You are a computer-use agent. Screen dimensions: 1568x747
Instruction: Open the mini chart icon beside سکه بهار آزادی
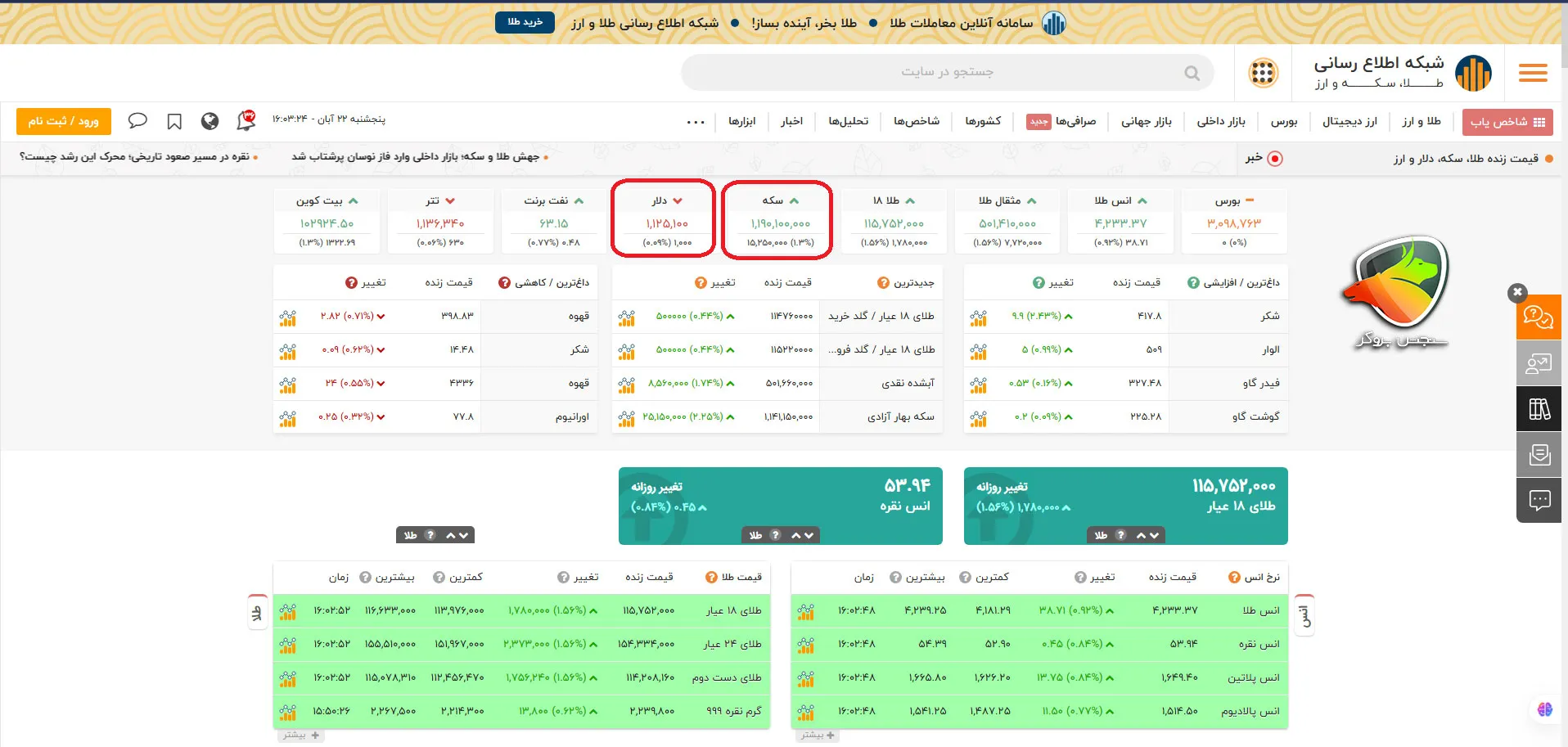click(x=627, y=417)
